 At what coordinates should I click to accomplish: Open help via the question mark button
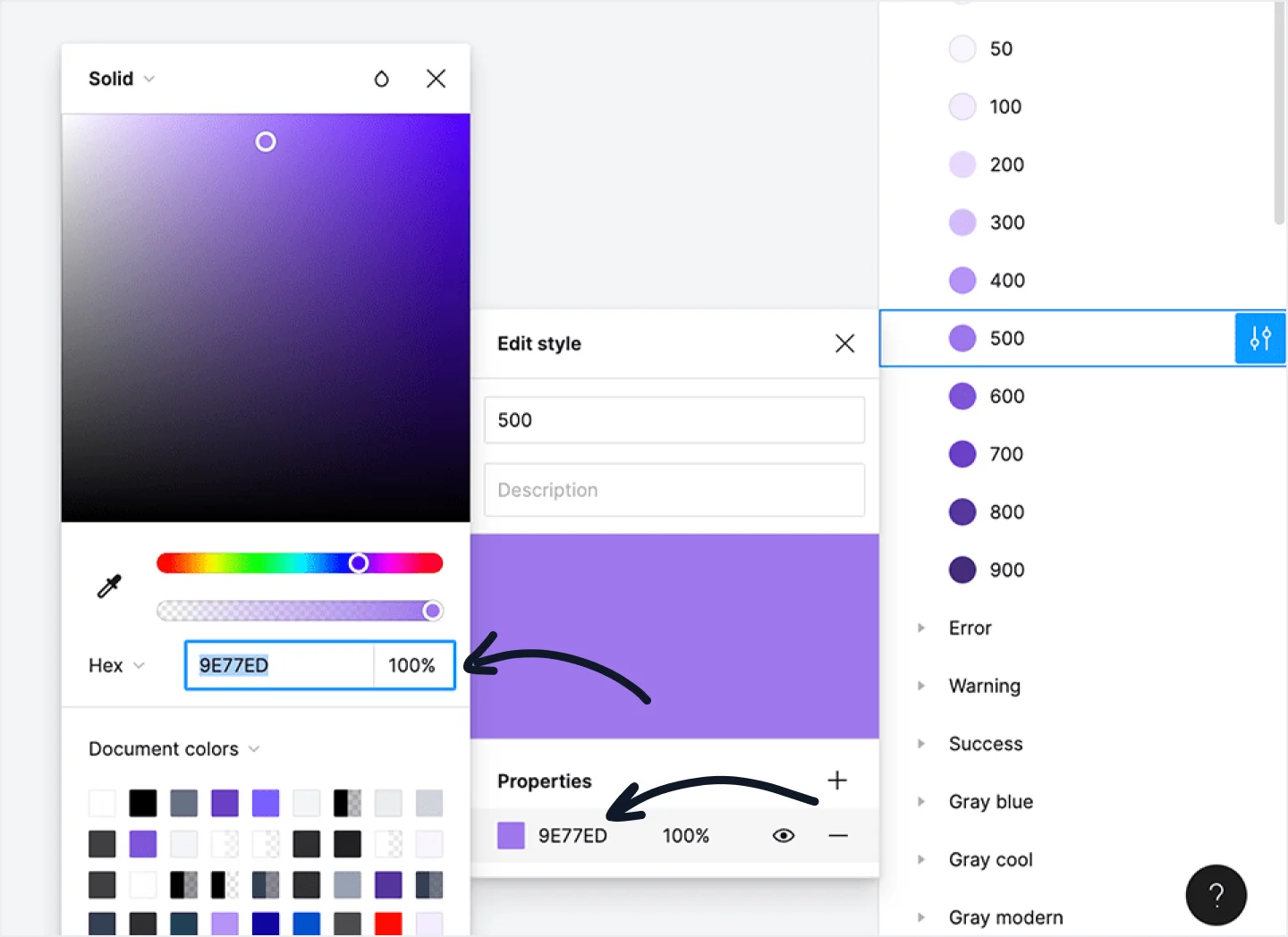[1216, 895]
